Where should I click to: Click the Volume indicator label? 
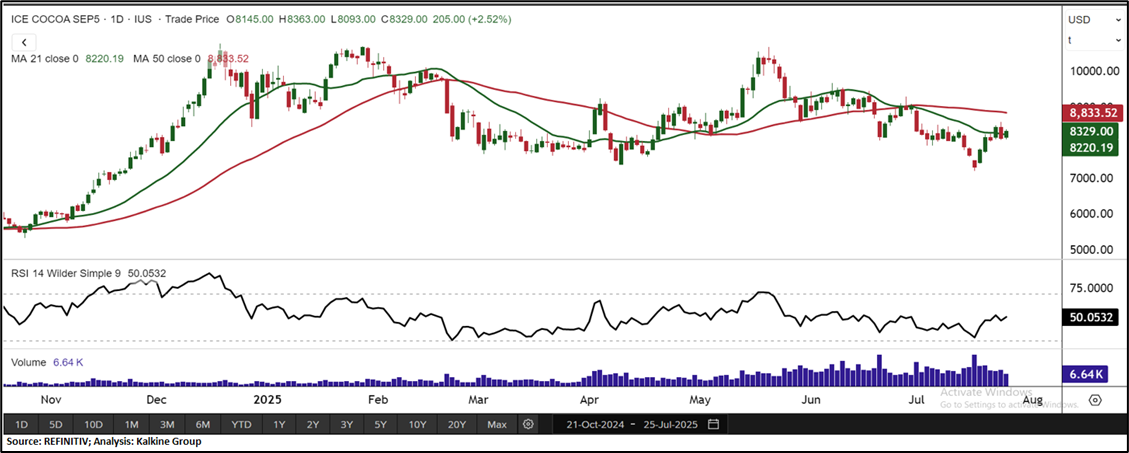point(28,362)
